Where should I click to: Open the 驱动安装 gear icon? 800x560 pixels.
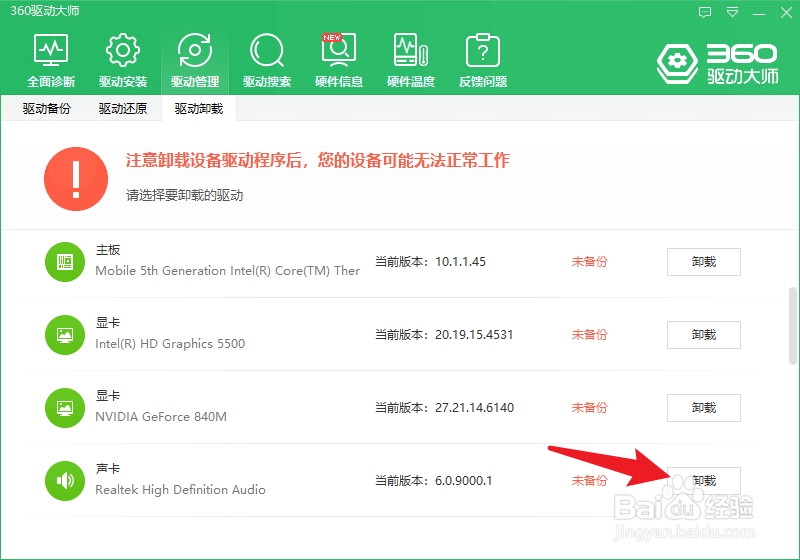click(123, 60)
